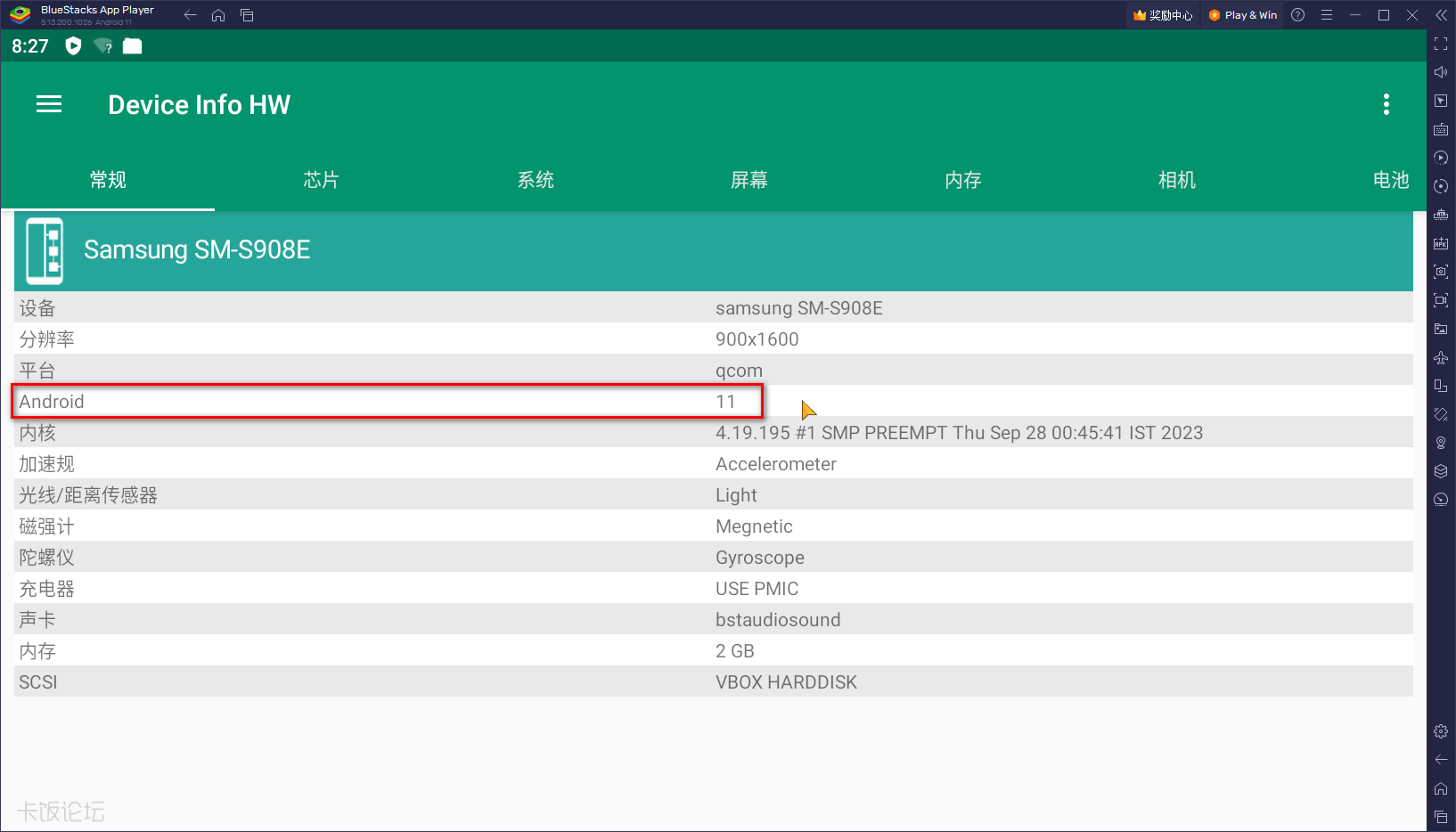
Task: Click the 900x1600 resolution value
Action: [x=757, y=339]
